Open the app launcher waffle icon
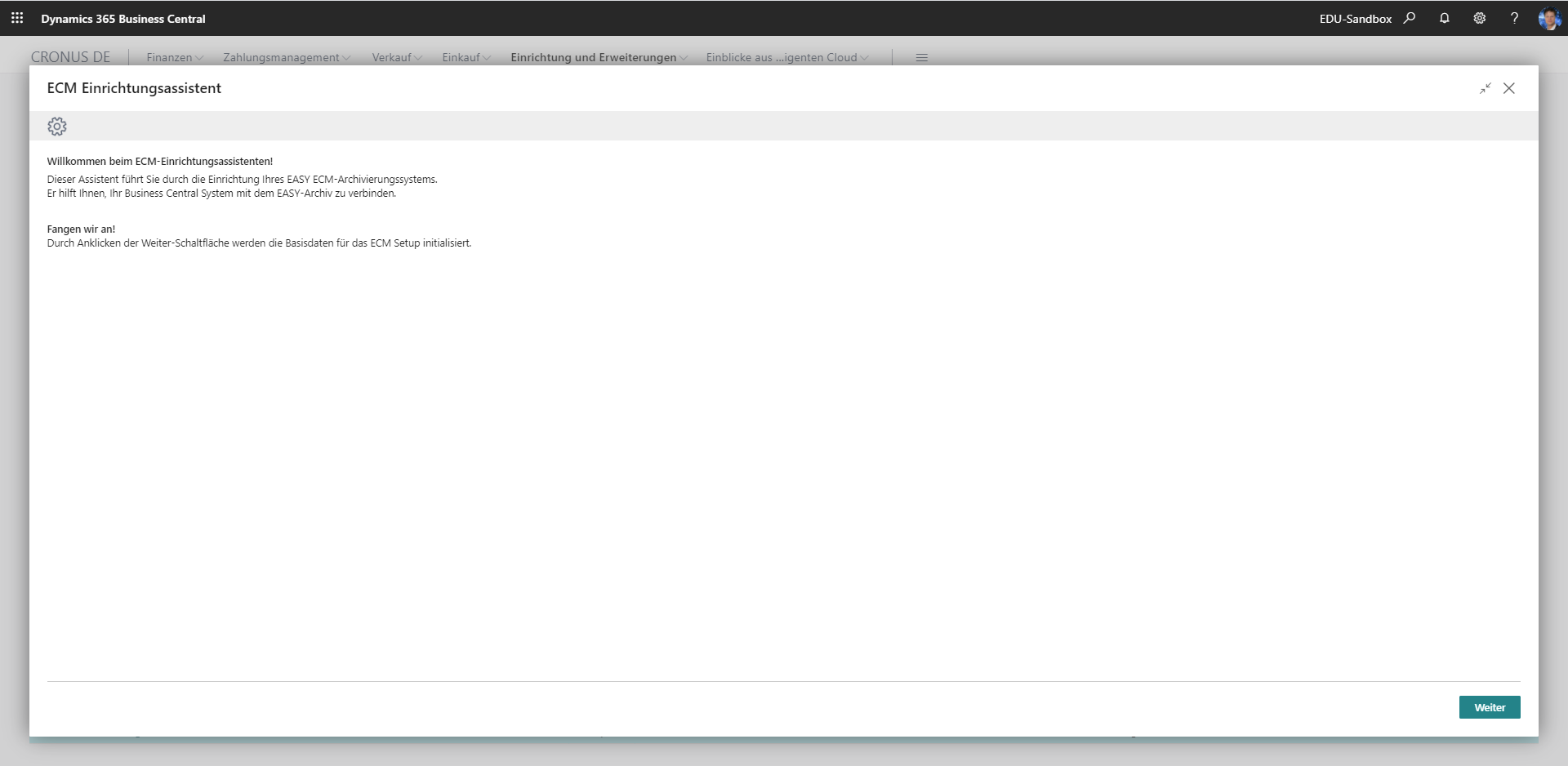 tap(17, 18)
